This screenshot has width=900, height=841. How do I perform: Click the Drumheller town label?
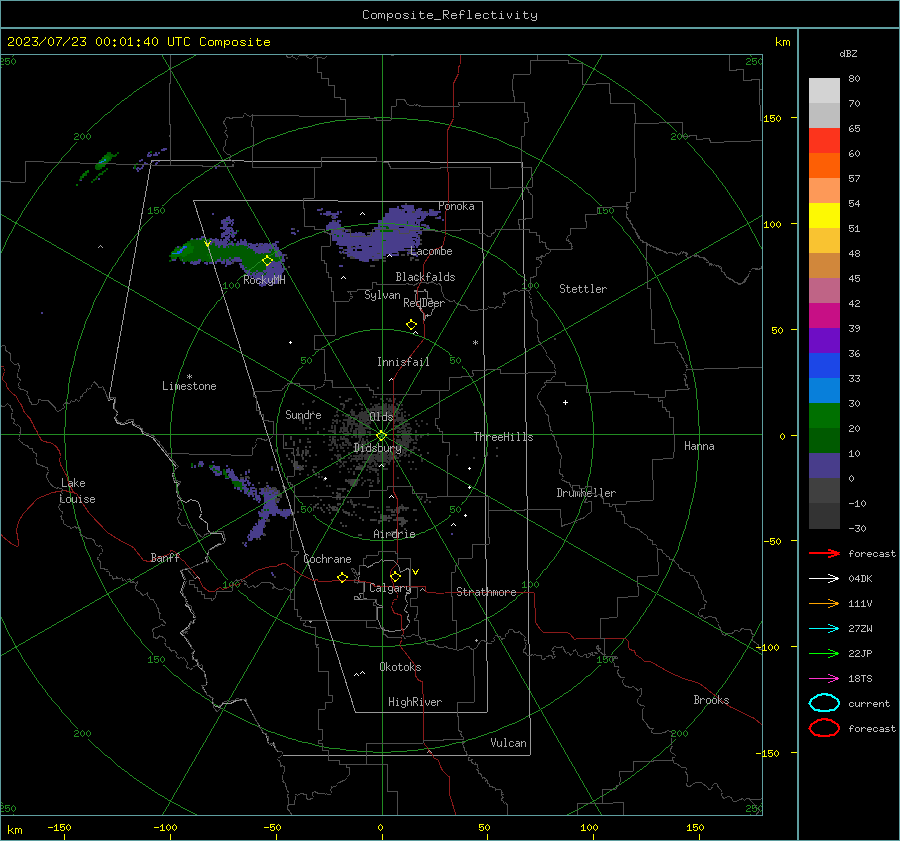pyautogui.click(x=586, y=493)
